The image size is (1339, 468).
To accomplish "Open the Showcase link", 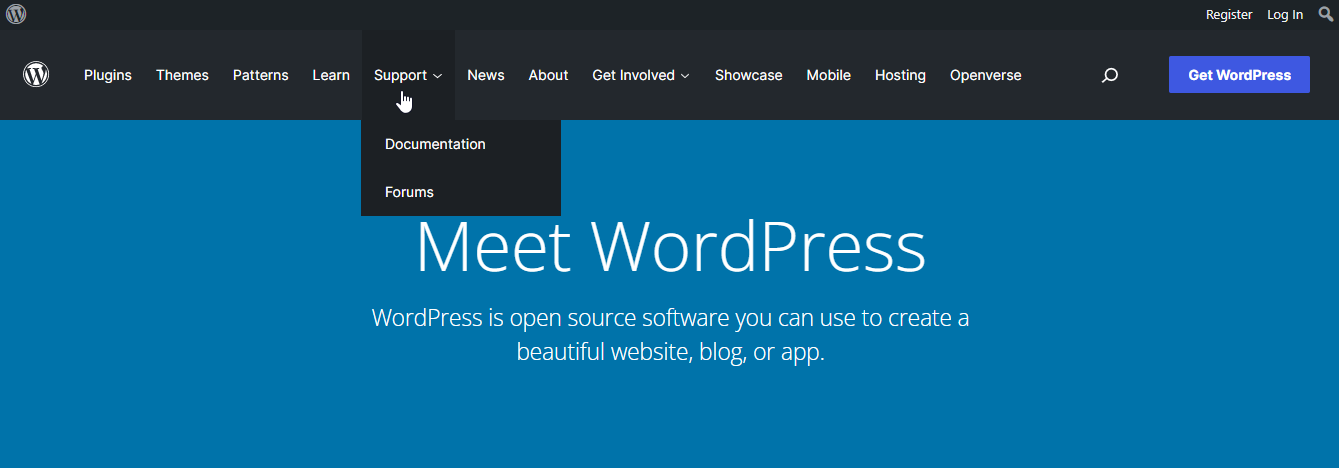I will pos(748,75).
